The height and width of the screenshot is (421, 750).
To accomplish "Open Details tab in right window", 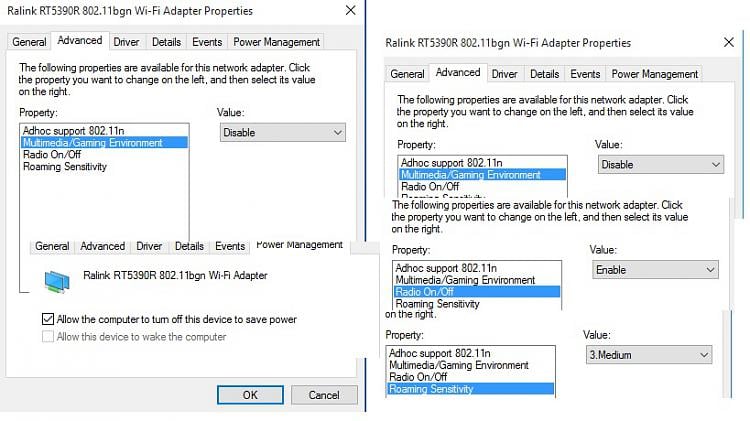I will tap(545, 74).
